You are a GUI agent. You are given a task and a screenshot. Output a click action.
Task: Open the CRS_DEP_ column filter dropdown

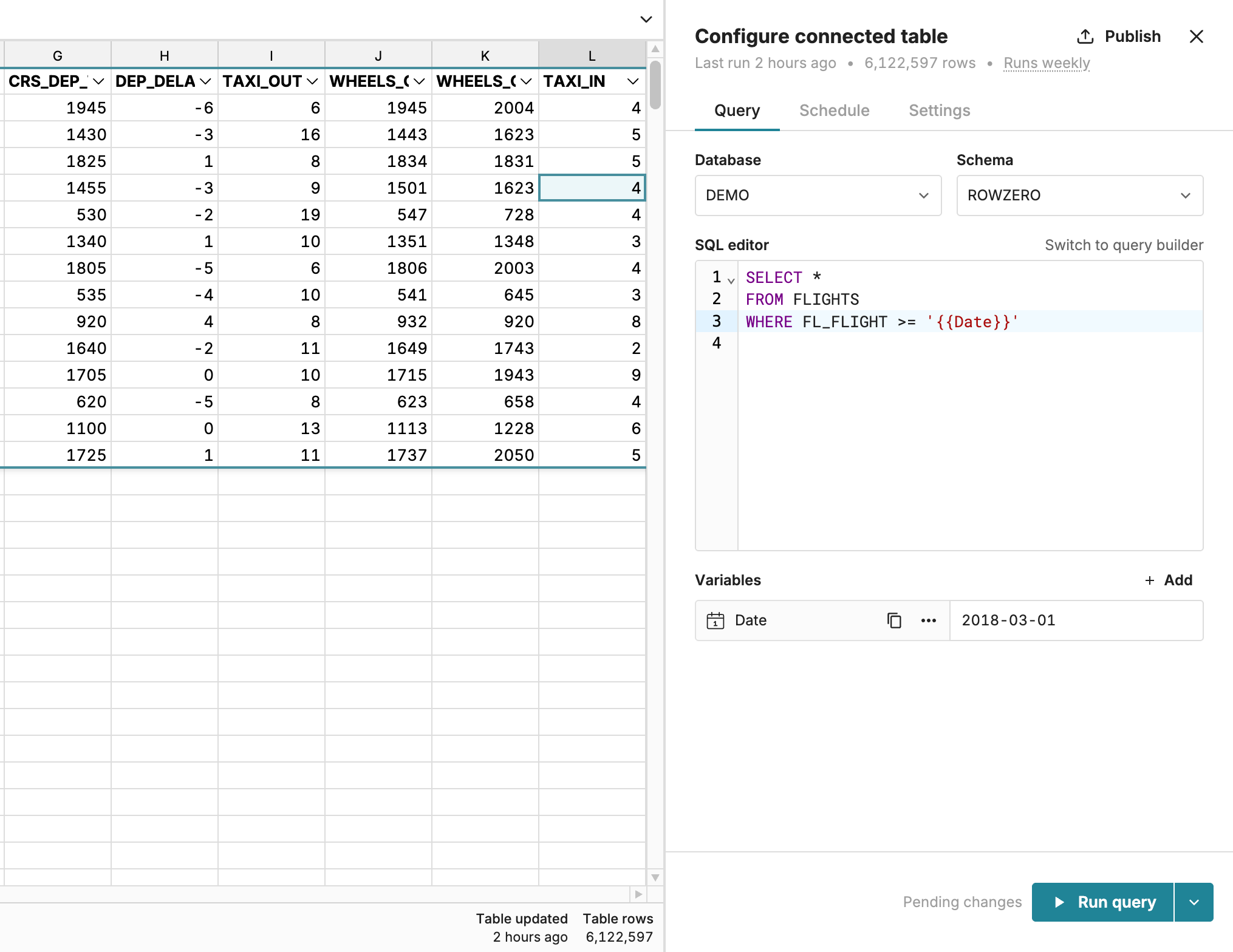pyautogui.click(x=98, y=81)
